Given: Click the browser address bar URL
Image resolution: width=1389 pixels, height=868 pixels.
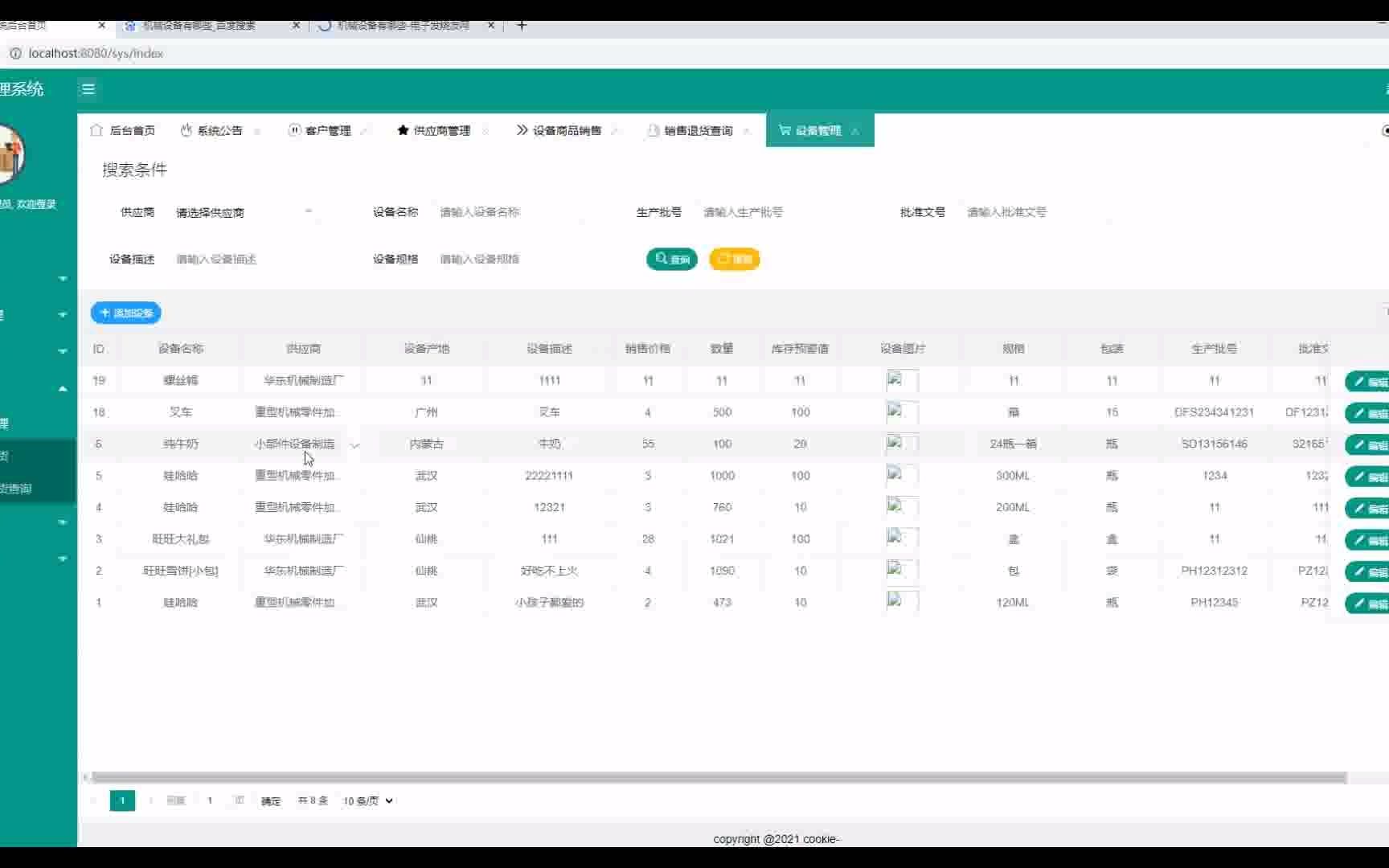Looking at the screenshot, I should click(x=96, y=53).
